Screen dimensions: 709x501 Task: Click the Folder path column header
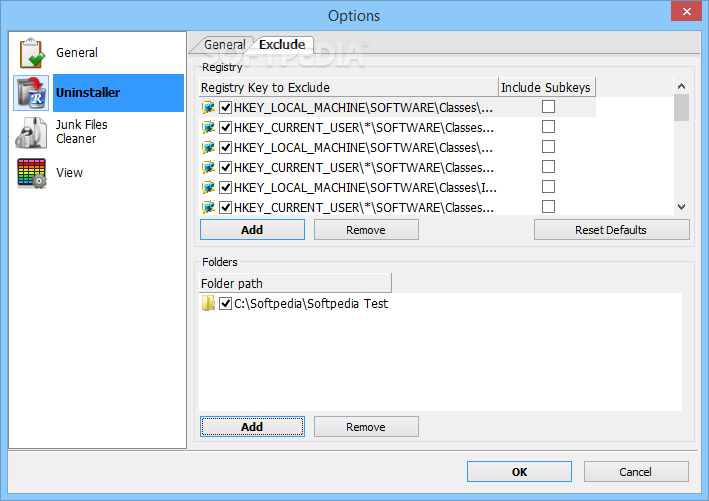click(295, 284)
